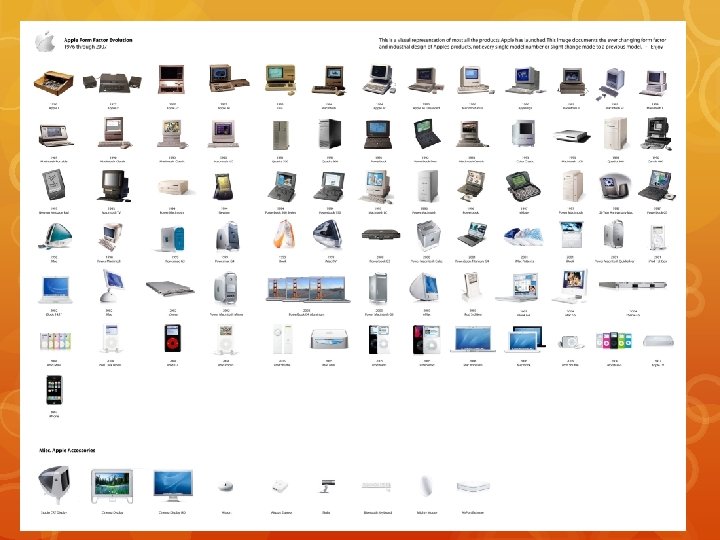Image resolution: width=720 pixels, height=540 pixels.
Task: Select the flat silver Apple TV box
Action: [658, 341]
